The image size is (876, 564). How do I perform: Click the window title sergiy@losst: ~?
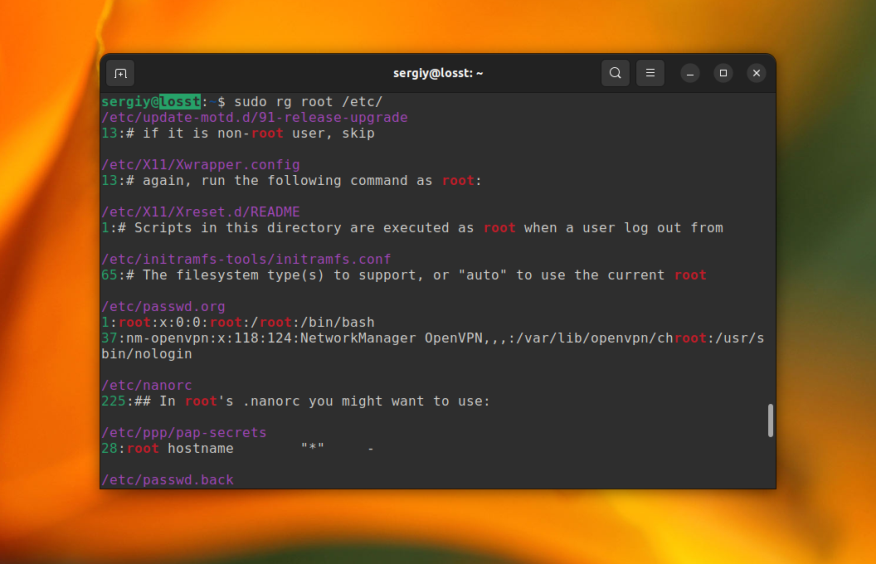coord(438,73)
